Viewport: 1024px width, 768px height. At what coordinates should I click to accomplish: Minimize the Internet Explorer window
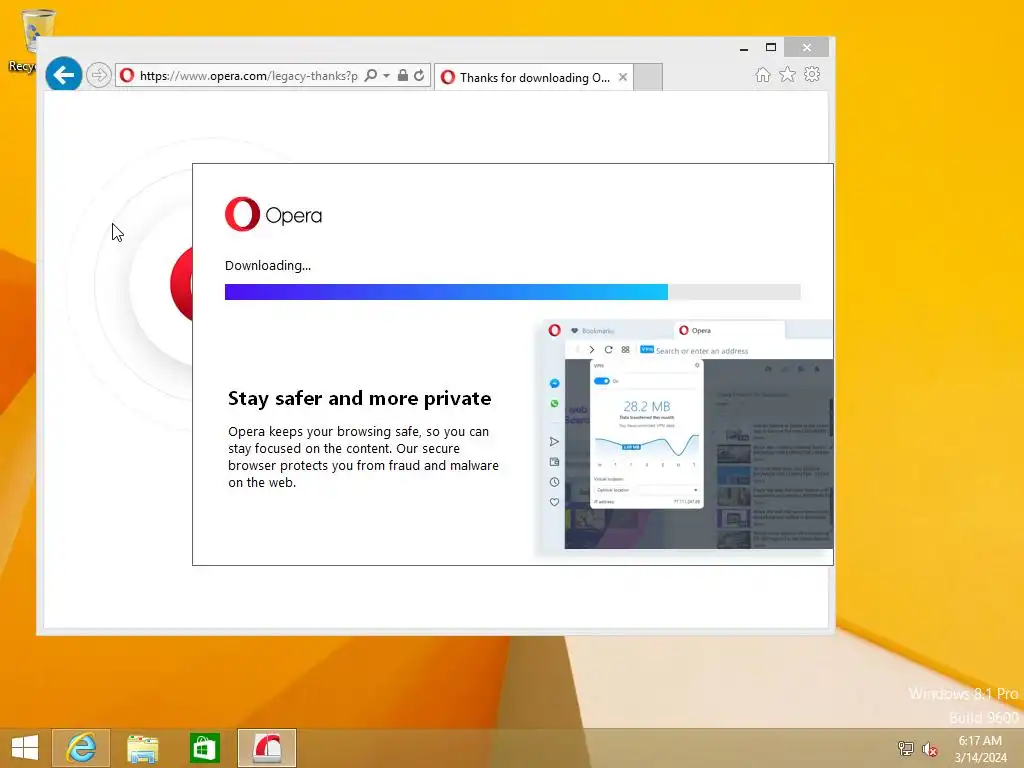pyautogui.click(x=744, y=48)
